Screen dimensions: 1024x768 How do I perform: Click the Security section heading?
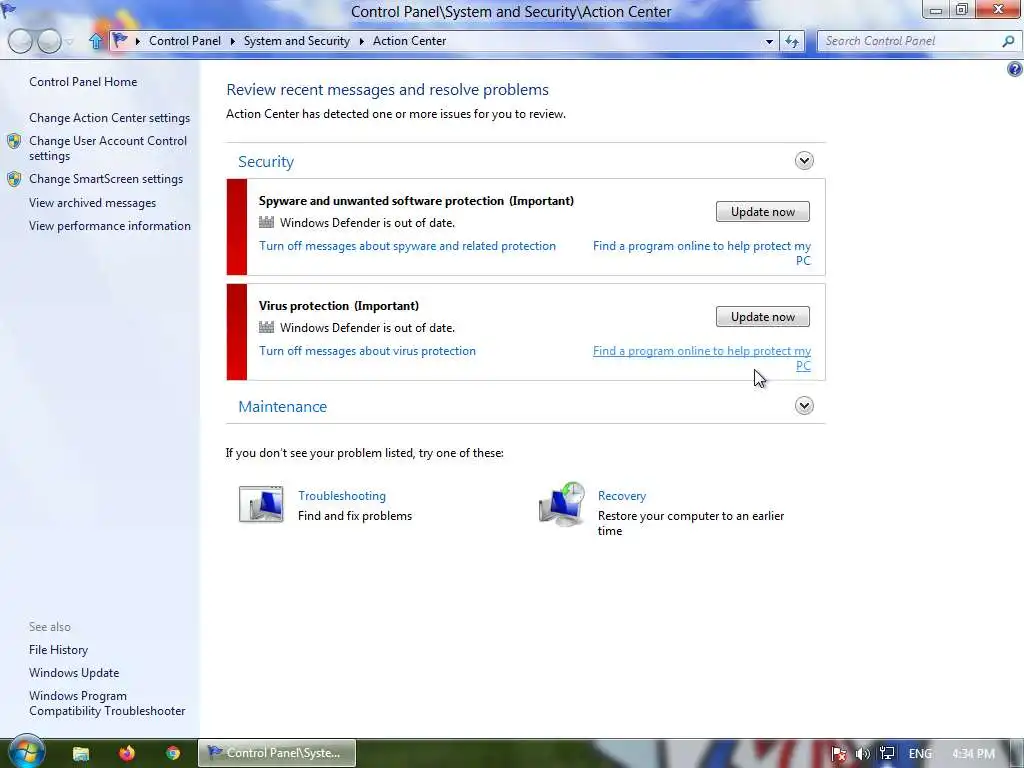point(266,161)
